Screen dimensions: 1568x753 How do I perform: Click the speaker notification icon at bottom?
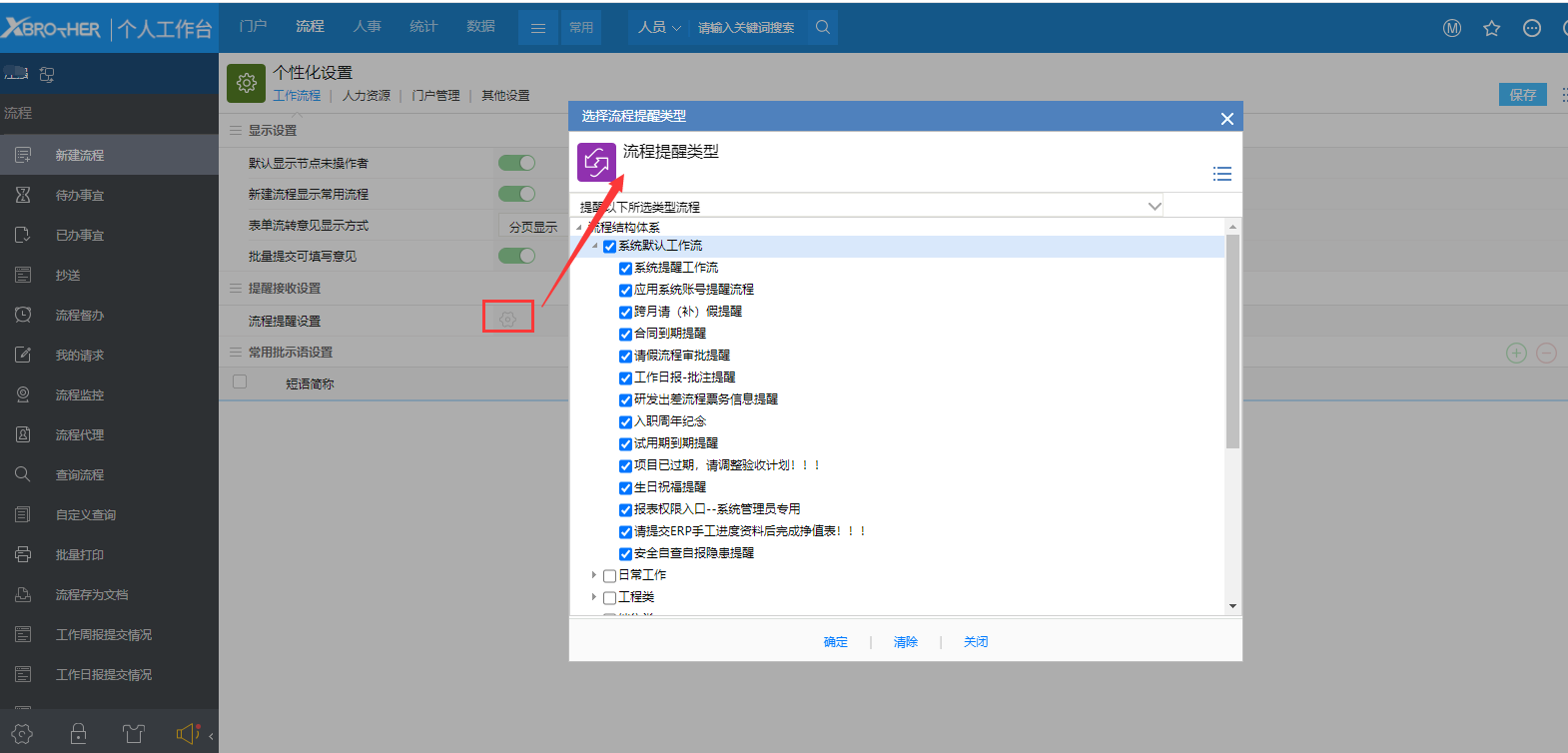(x=187, y=734)
